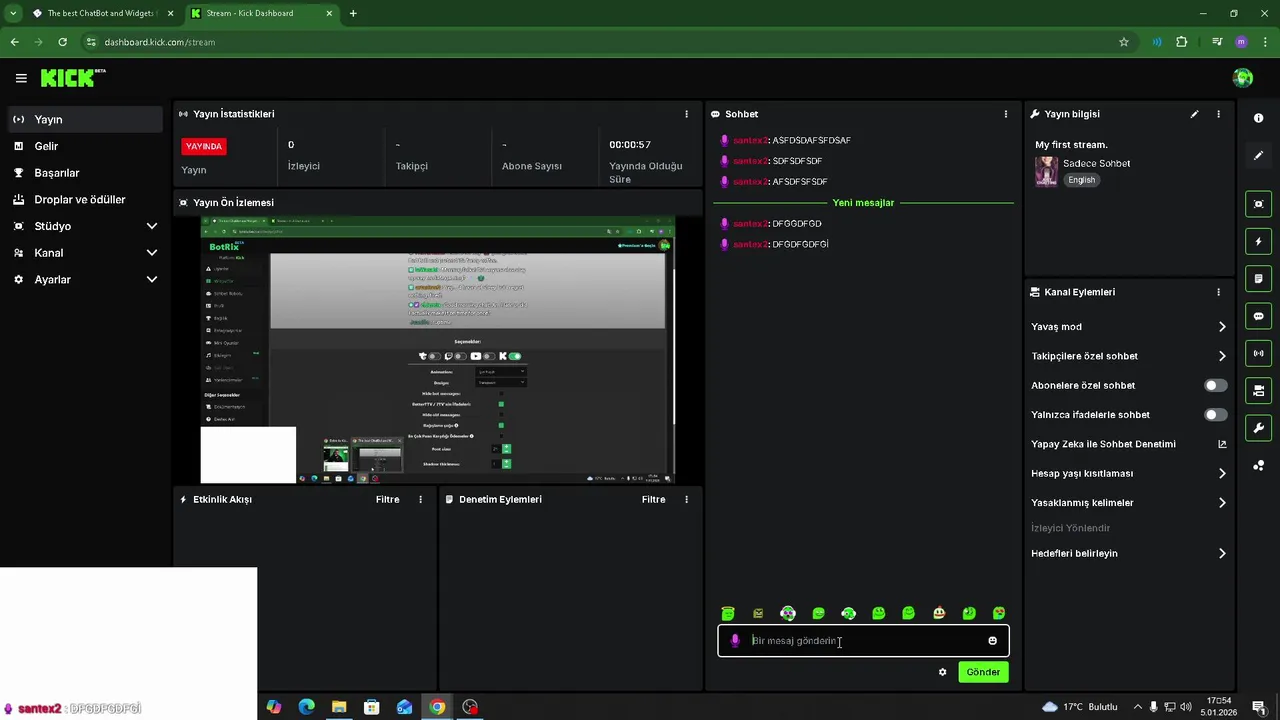The height and width of the screenshot is (720, 1280).
Task: Click the info icon in right rail
Action: (1258, 118)
